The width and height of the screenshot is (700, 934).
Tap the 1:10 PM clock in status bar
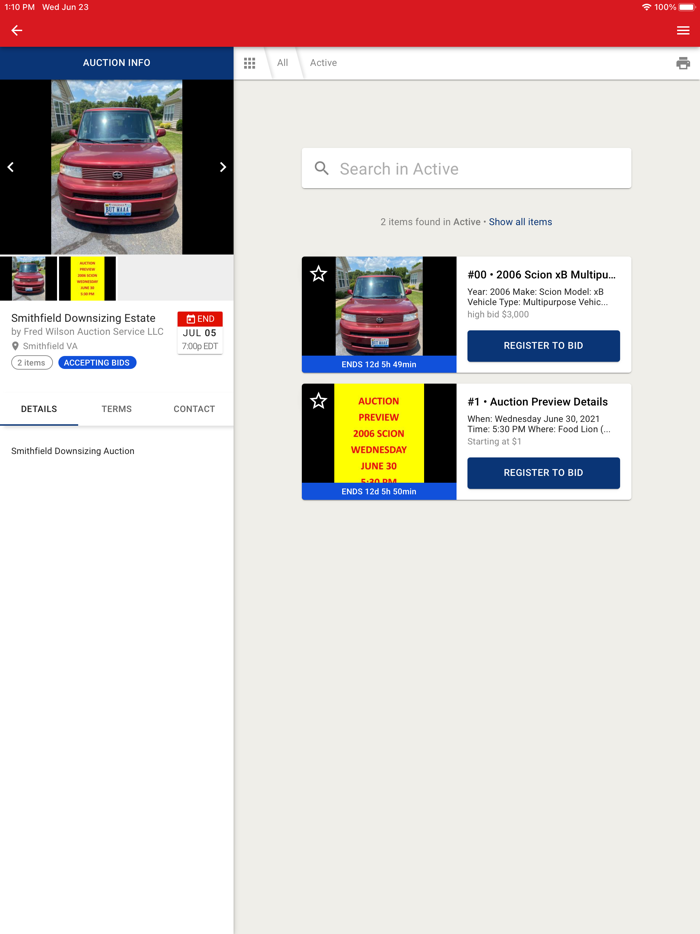pos(20,7)
